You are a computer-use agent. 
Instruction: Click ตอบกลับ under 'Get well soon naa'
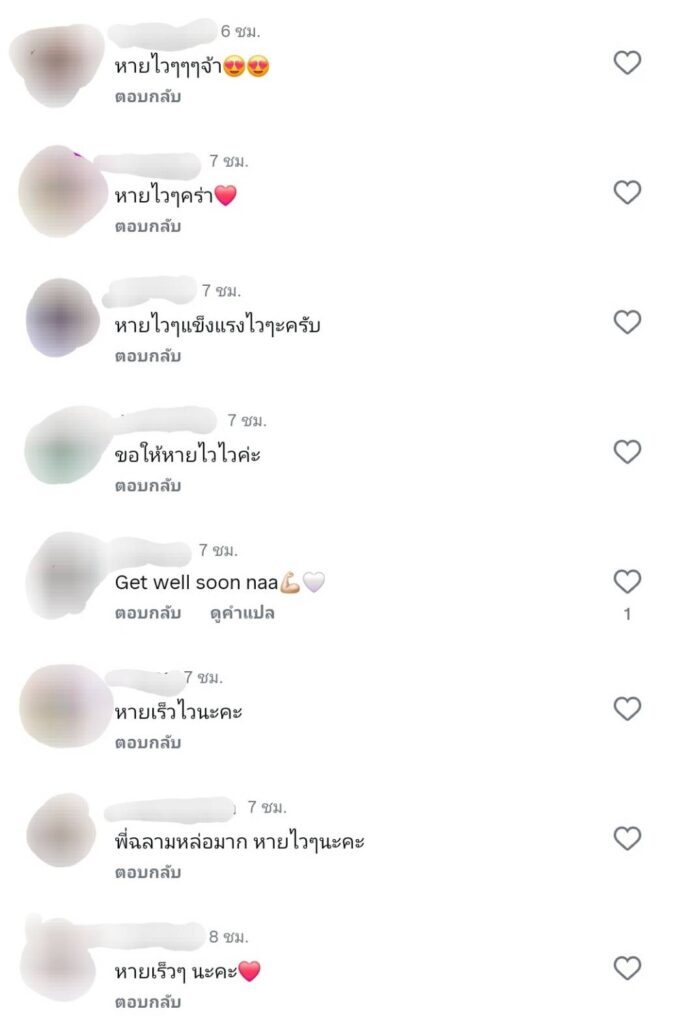148,613
